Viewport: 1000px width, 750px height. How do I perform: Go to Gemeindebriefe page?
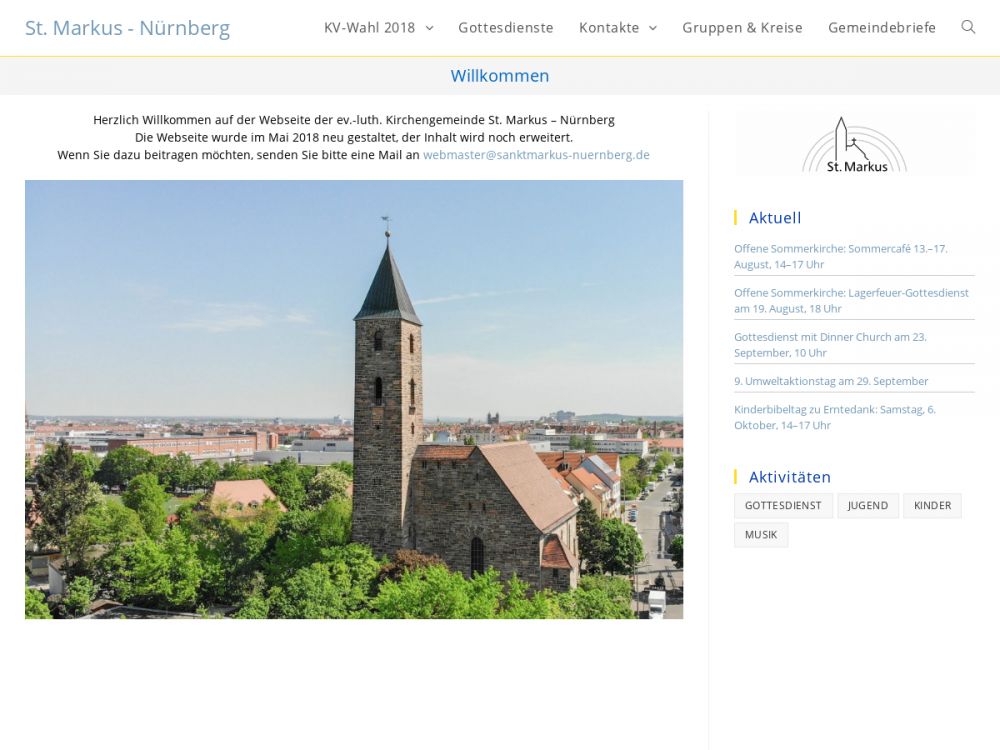click(881, 28)
